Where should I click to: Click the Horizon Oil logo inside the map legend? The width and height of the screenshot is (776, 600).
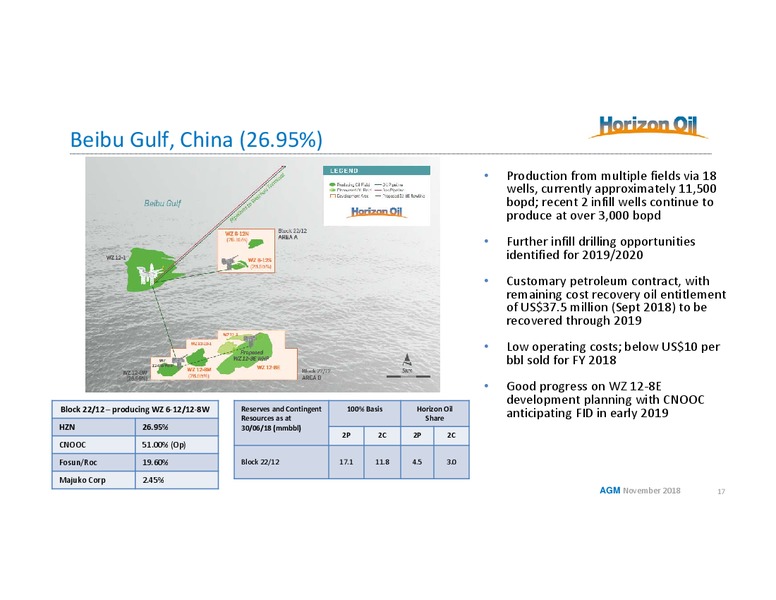[x=377, y=212]
